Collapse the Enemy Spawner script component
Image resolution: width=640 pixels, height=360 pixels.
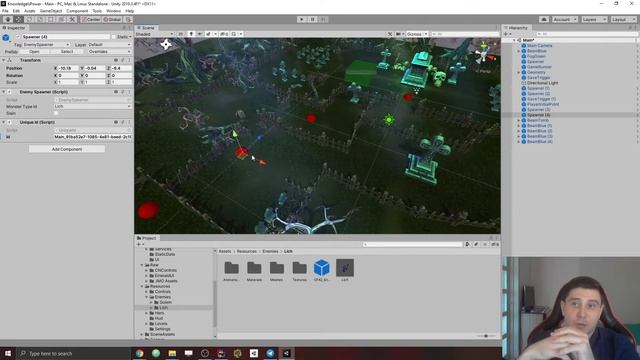click(x=4, y=92)
